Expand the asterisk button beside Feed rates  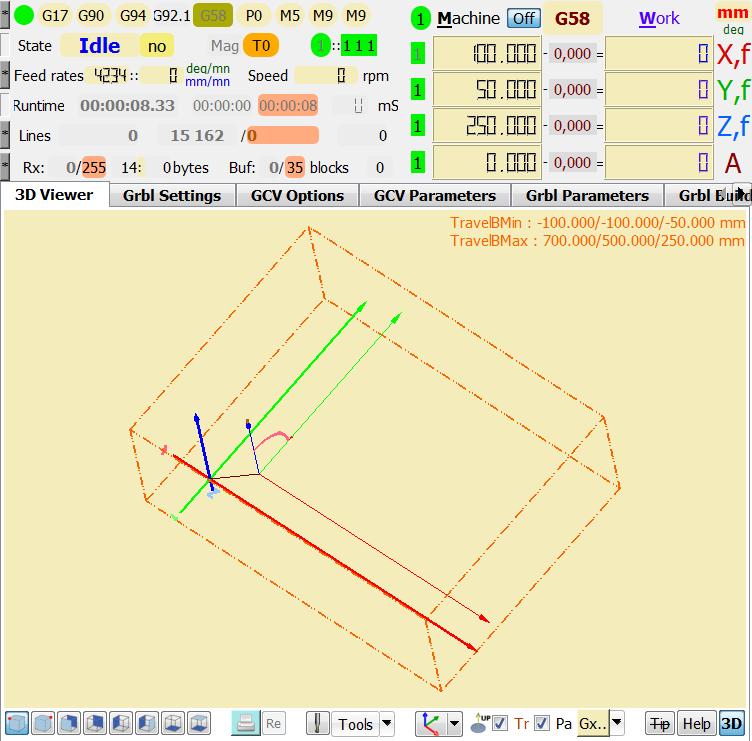pyautogui.click(x=5, y=75)
